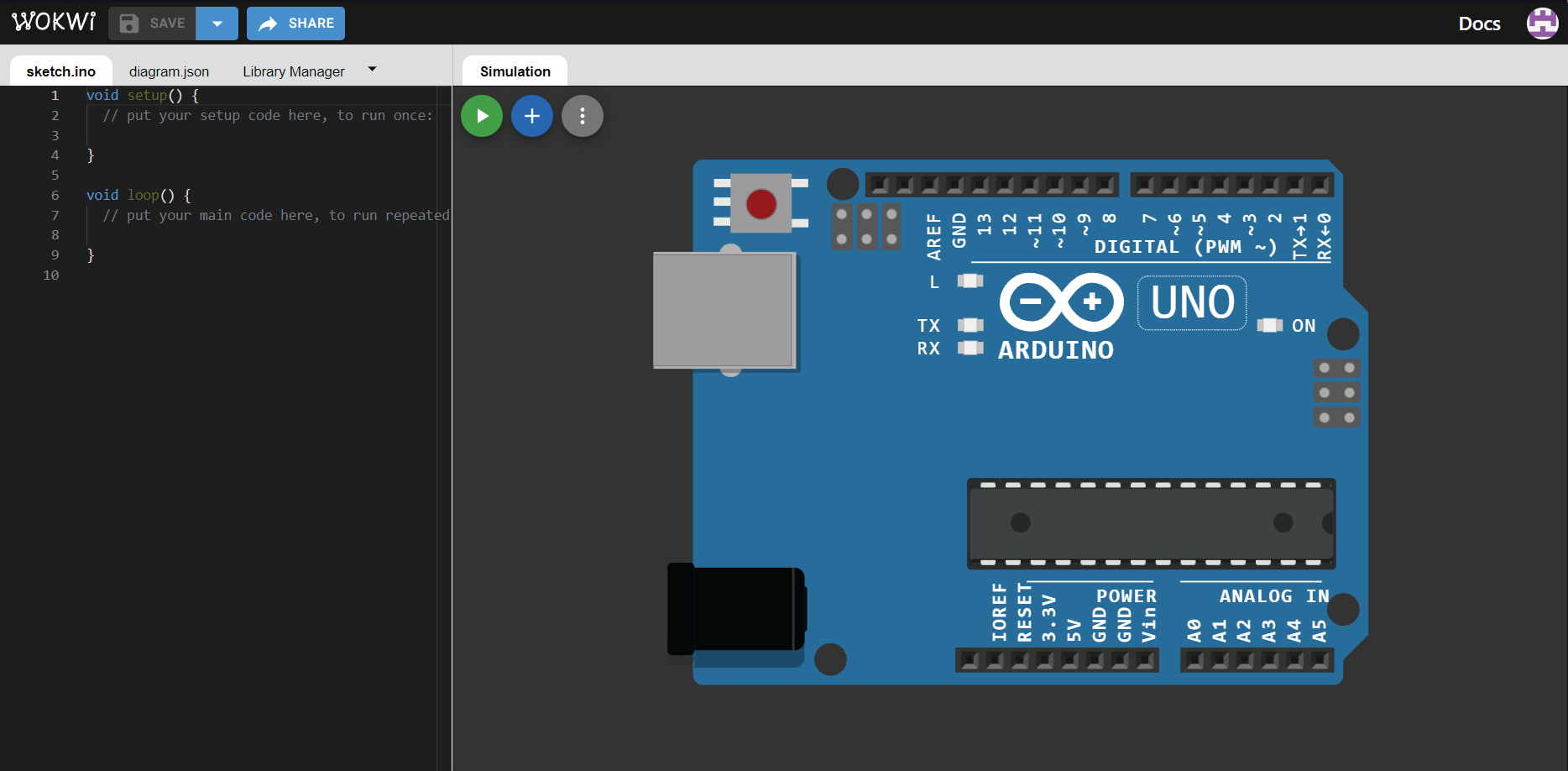This screenshot has height=771, width=1568.
Task: Click the 'put your main code here' comment
Action: click(276, 215)
